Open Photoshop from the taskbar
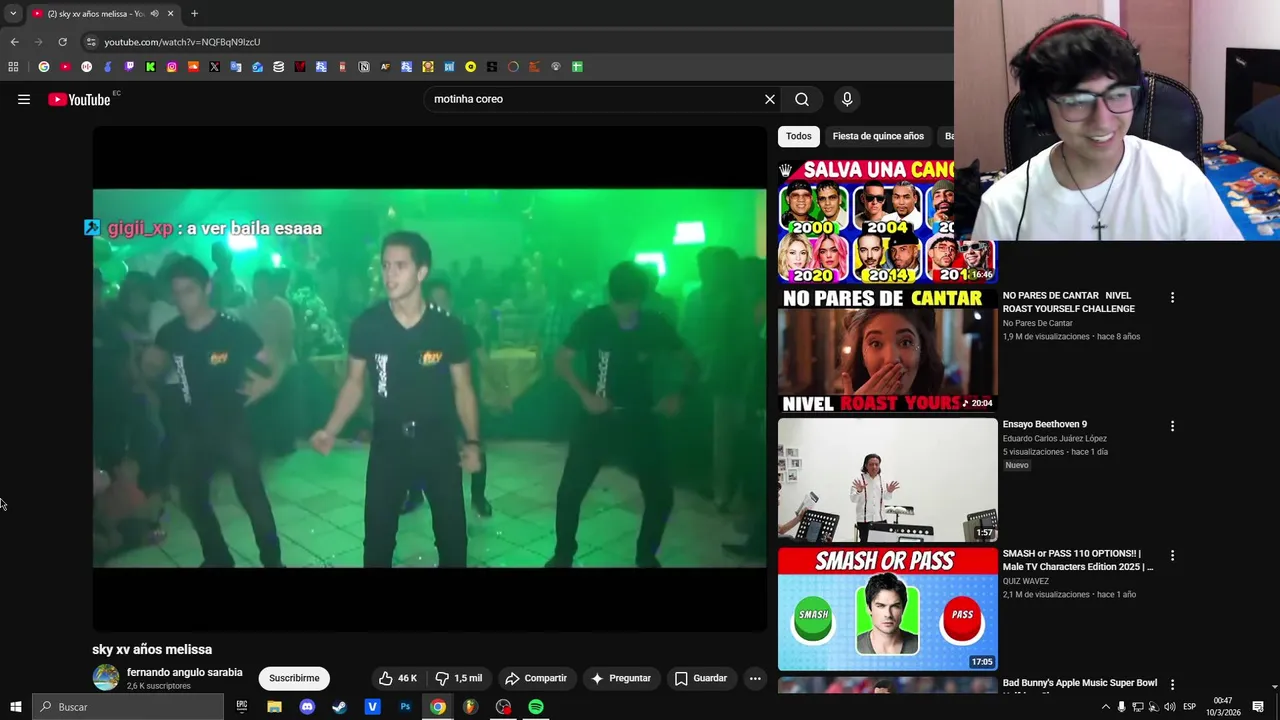The image size is (1280, 720). 405,707
